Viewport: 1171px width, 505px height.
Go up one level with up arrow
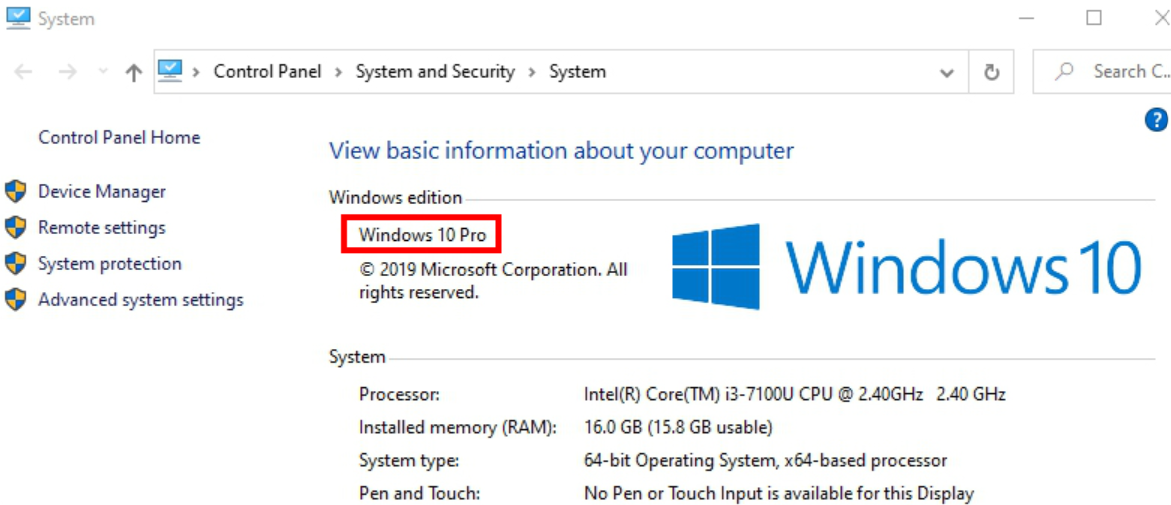click(134, 72)
